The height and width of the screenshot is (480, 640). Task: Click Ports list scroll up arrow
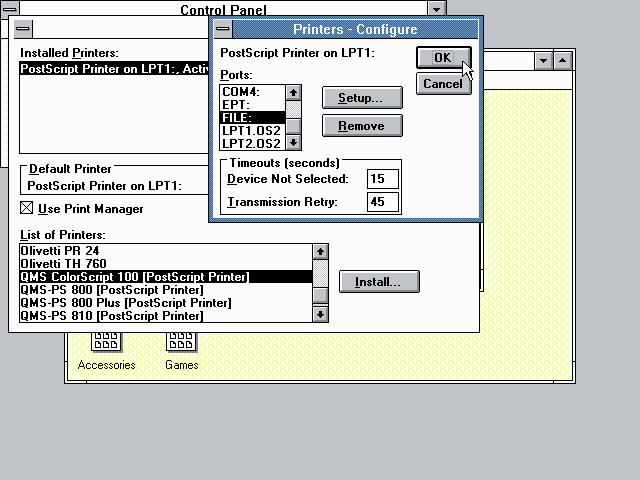(293, 93)
